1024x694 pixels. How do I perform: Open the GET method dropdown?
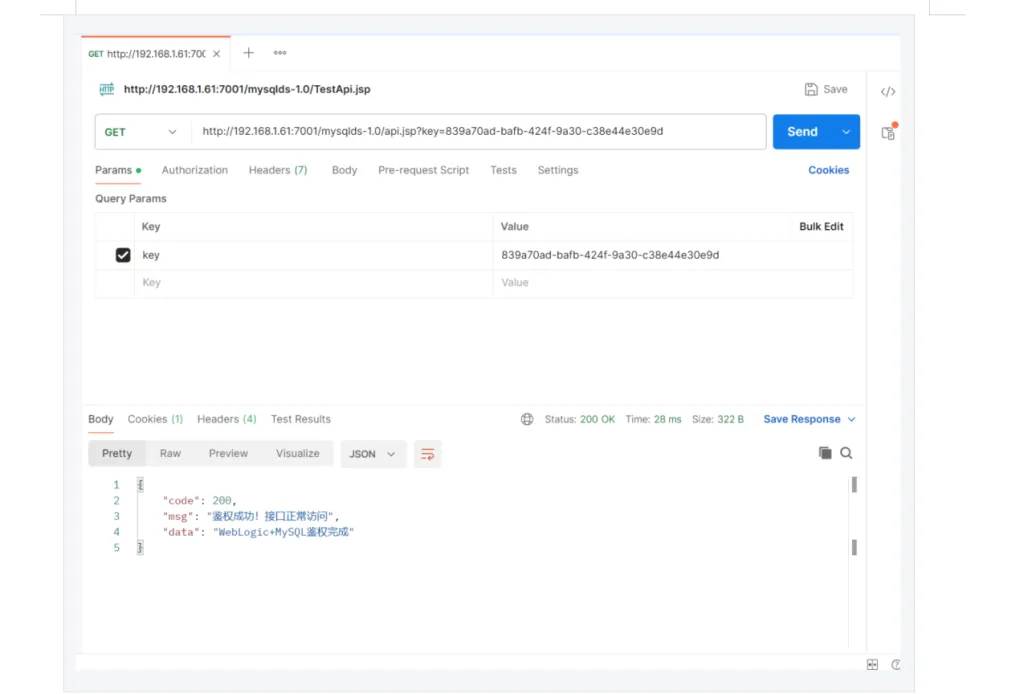coord(141,132)
